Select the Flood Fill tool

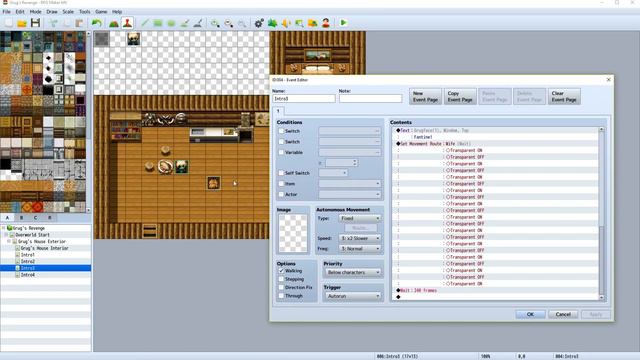tap(184, 23)
